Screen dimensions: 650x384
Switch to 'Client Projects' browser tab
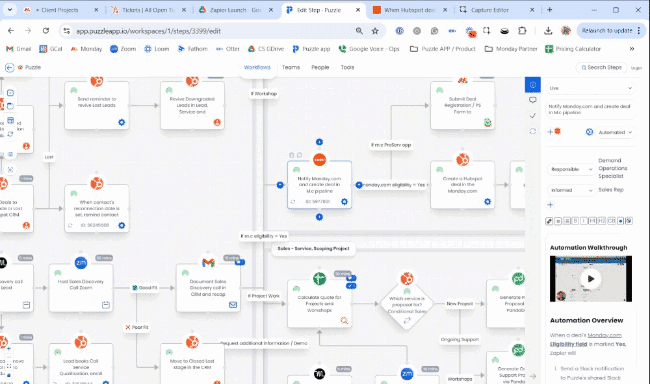point(60,10)
